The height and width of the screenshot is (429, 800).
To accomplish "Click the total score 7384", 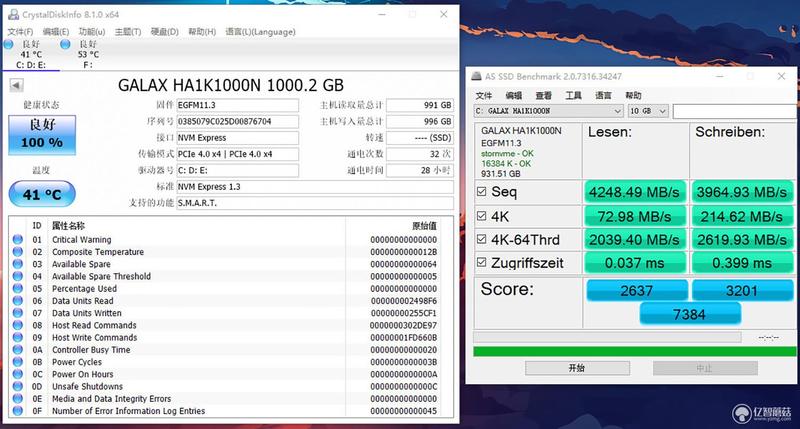I will [689, 314].
